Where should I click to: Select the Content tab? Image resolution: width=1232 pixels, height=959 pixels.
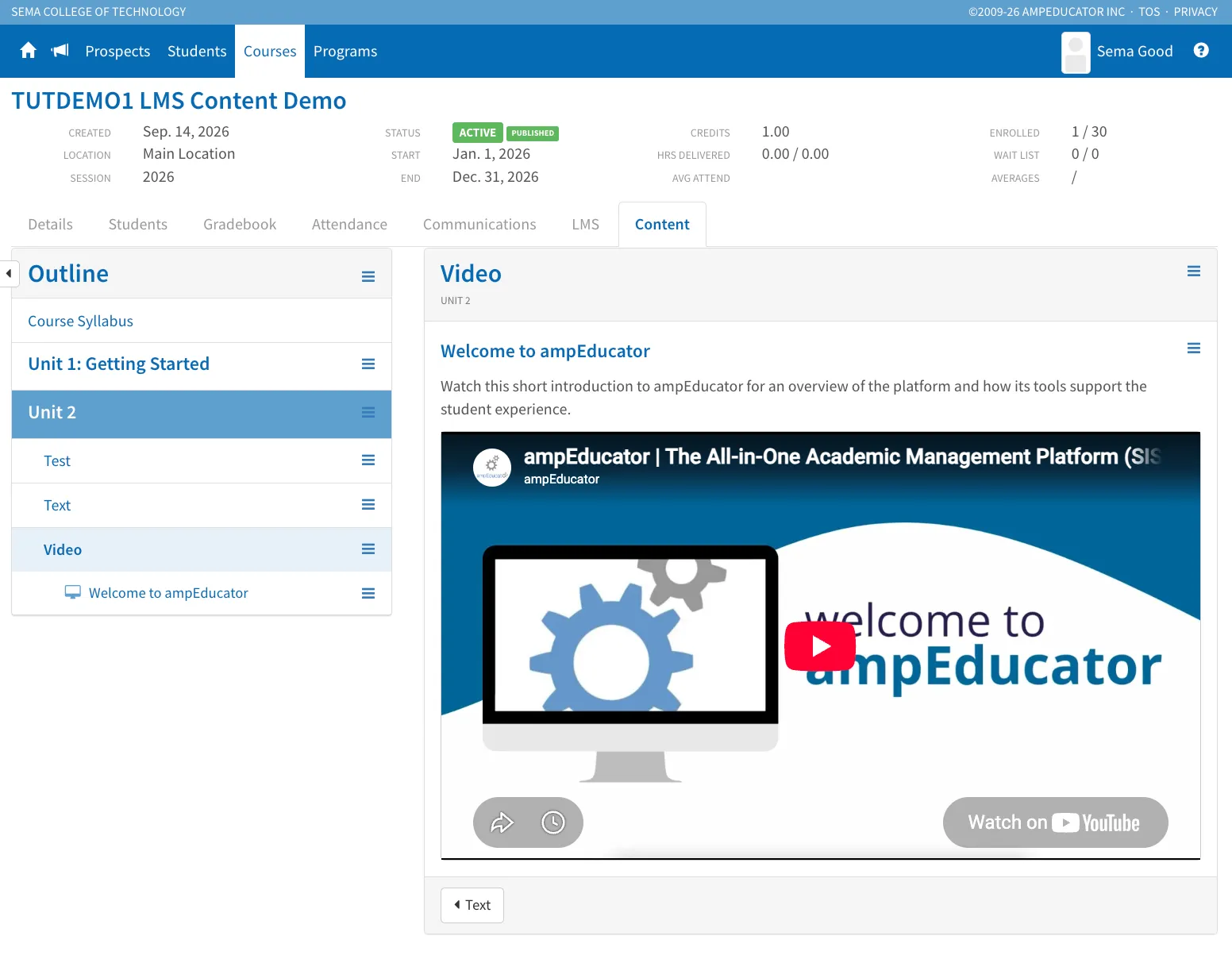(x=662, y=225)
